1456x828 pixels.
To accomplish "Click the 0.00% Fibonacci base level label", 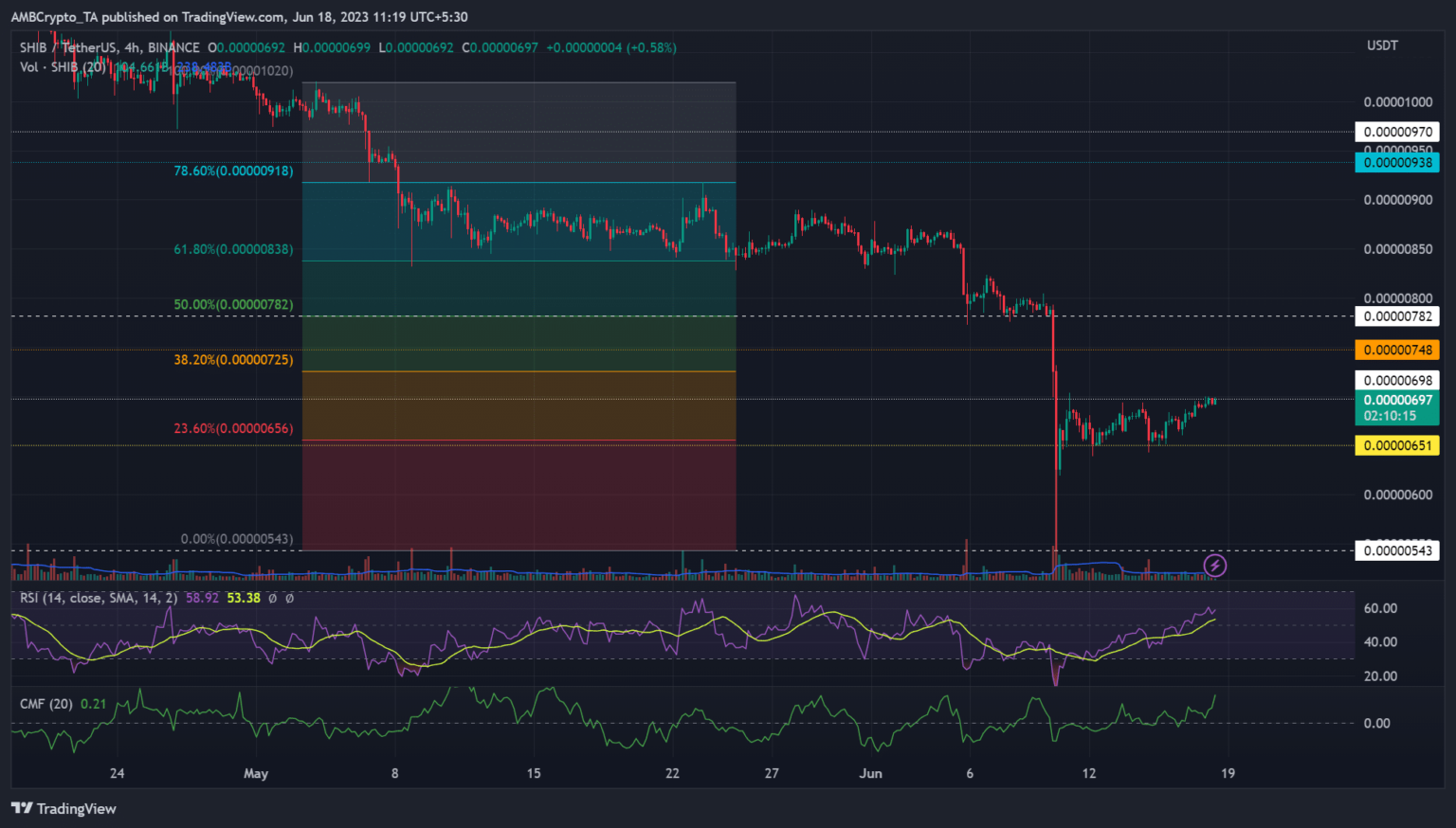I will point(237,539).
